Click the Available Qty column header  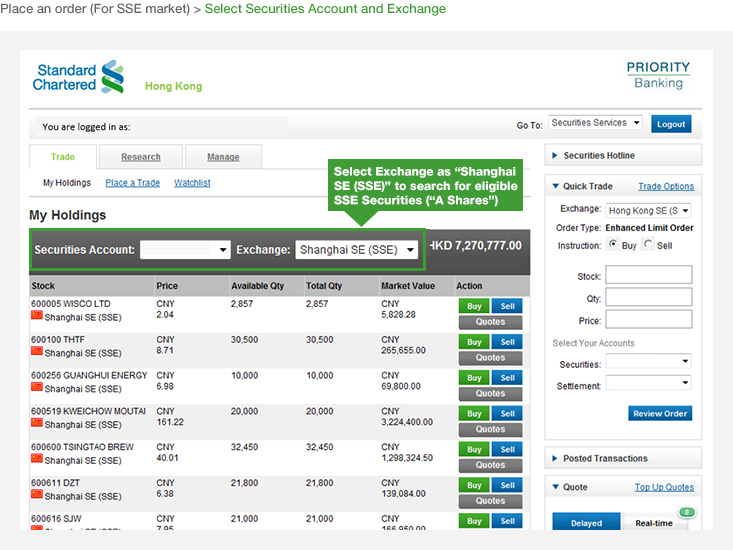[x=258, y=286]
